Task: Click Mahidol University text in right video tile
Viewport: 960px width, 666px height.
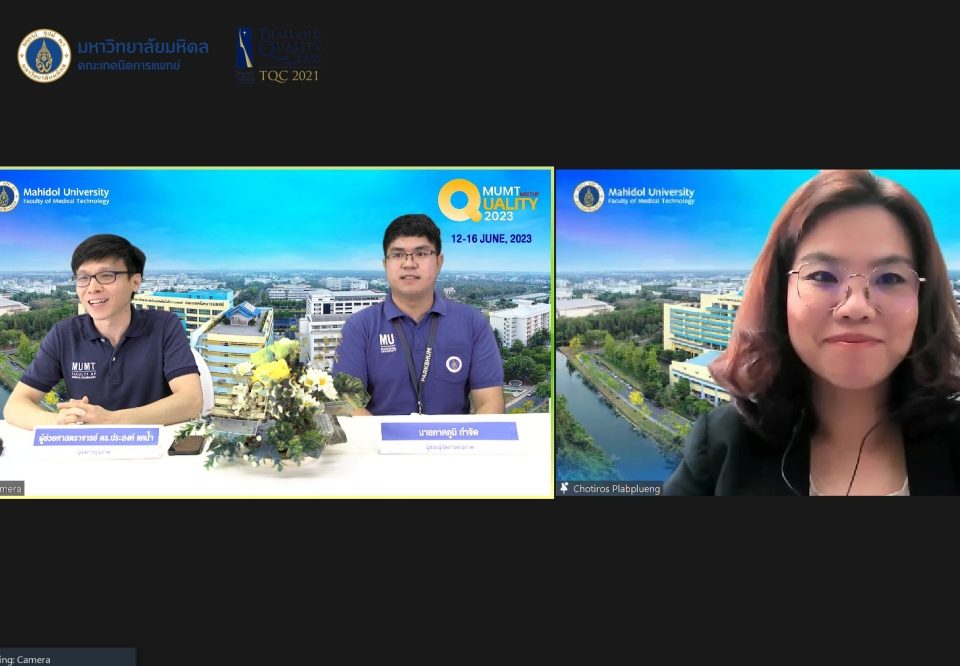Action: pyautogui.click(x=650, y=192)
